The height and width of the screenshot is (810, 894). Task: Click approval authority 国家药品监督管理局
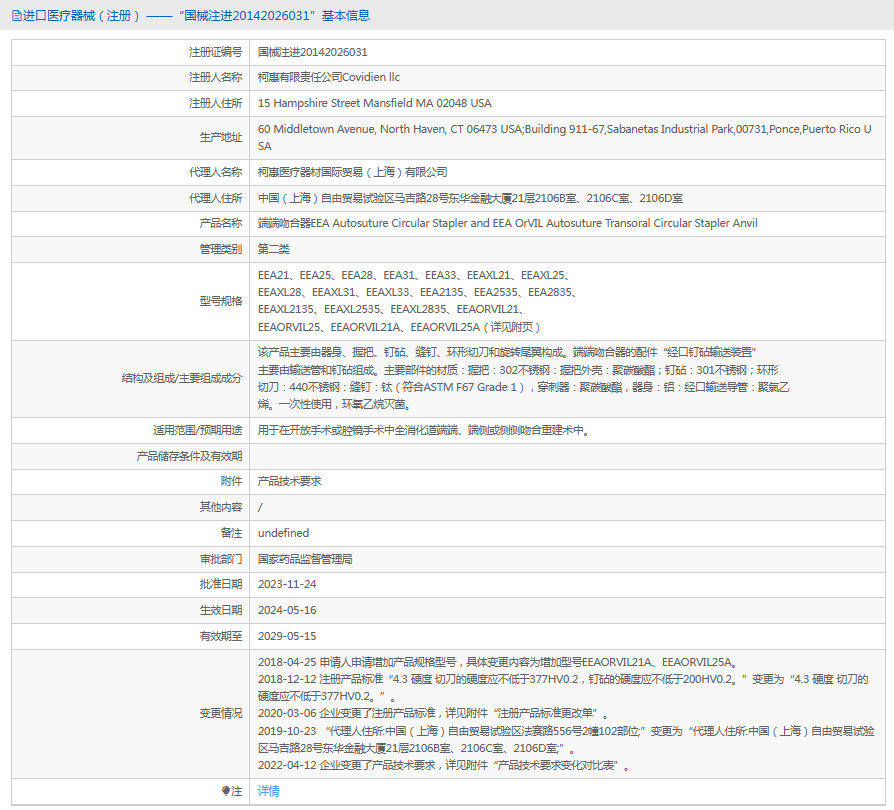click(x=305, y=559)
